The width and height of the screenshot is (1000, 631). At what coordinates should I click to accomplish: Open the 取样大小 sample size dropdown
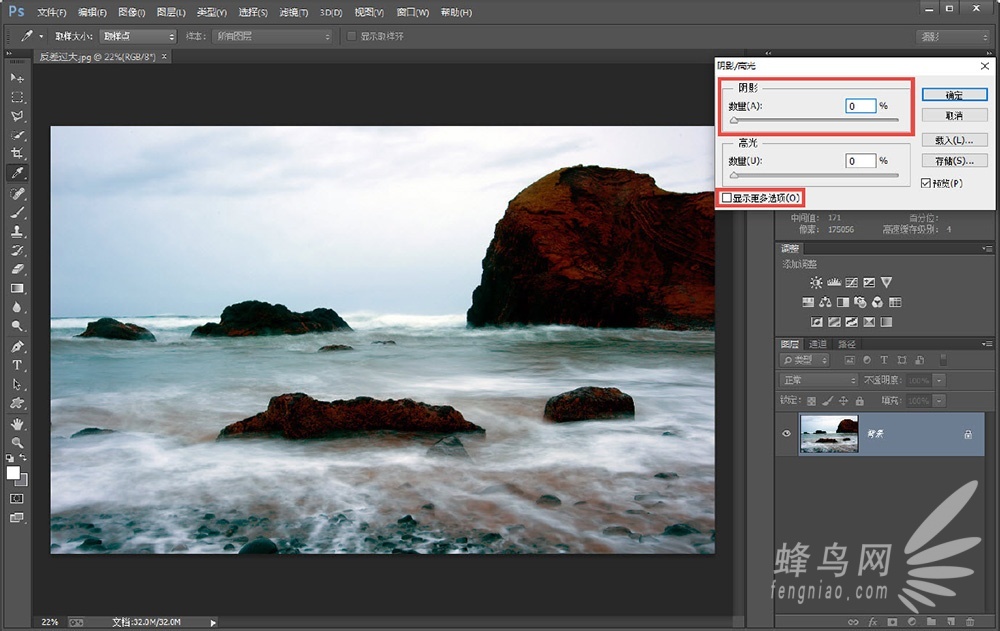point(137,36)
